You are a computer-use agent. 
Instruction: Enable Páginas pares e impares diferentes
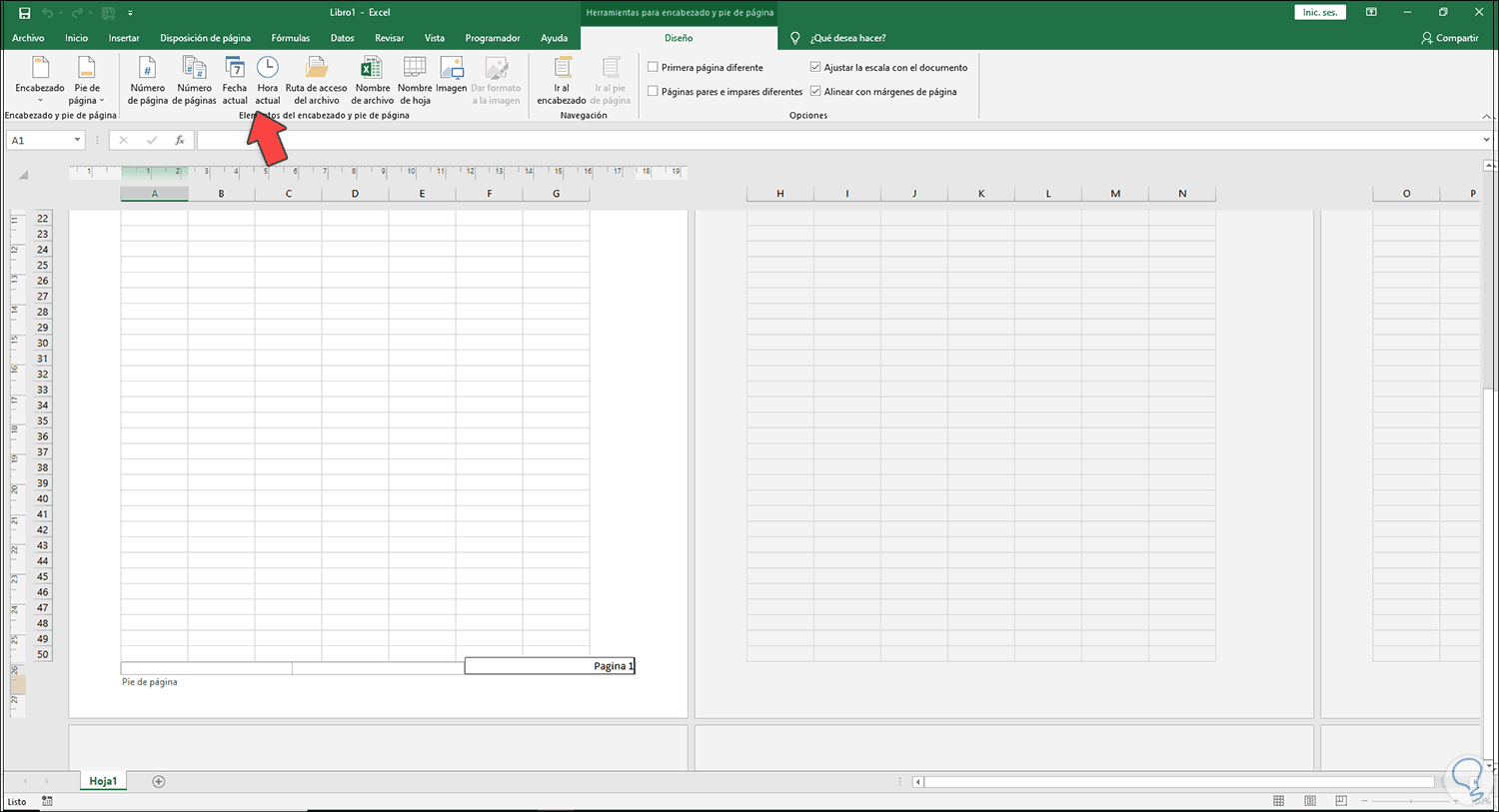coord(653,92)
